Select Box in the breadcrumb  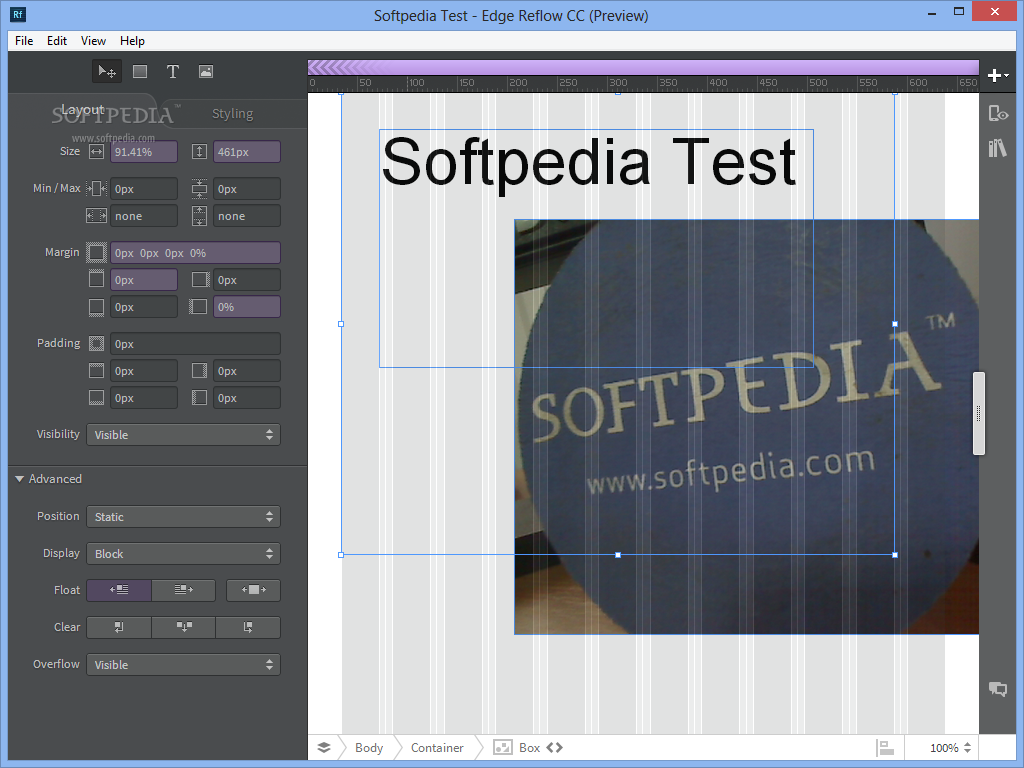(529, 747)
